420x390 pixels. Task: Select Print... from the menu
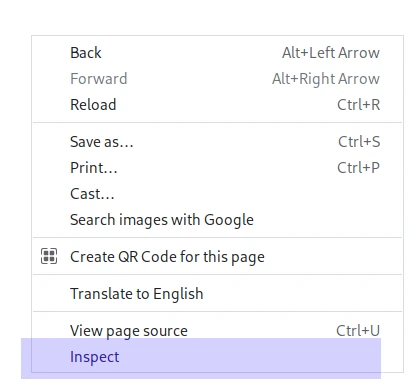(x=217, y=168)
